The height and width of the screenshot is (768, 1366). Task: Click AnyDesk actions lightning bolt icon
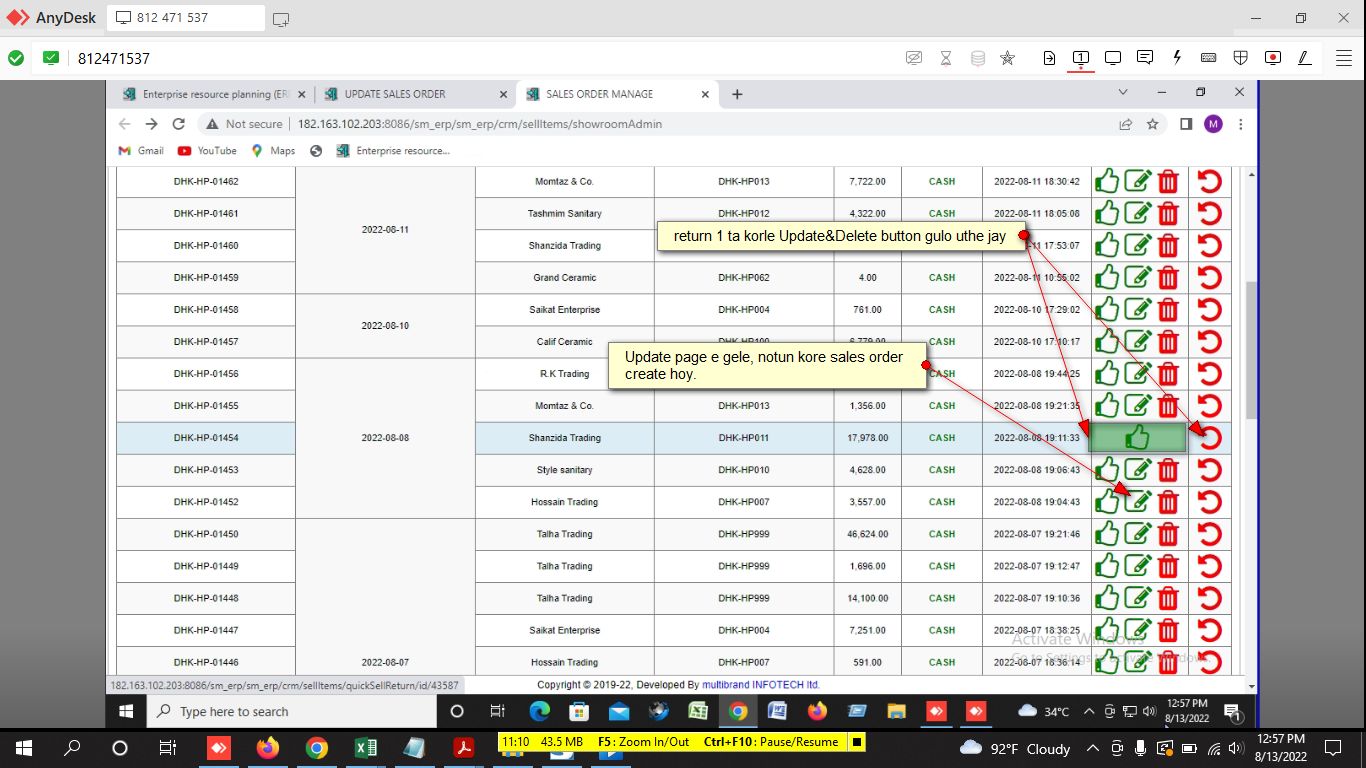click(1177, 58)
